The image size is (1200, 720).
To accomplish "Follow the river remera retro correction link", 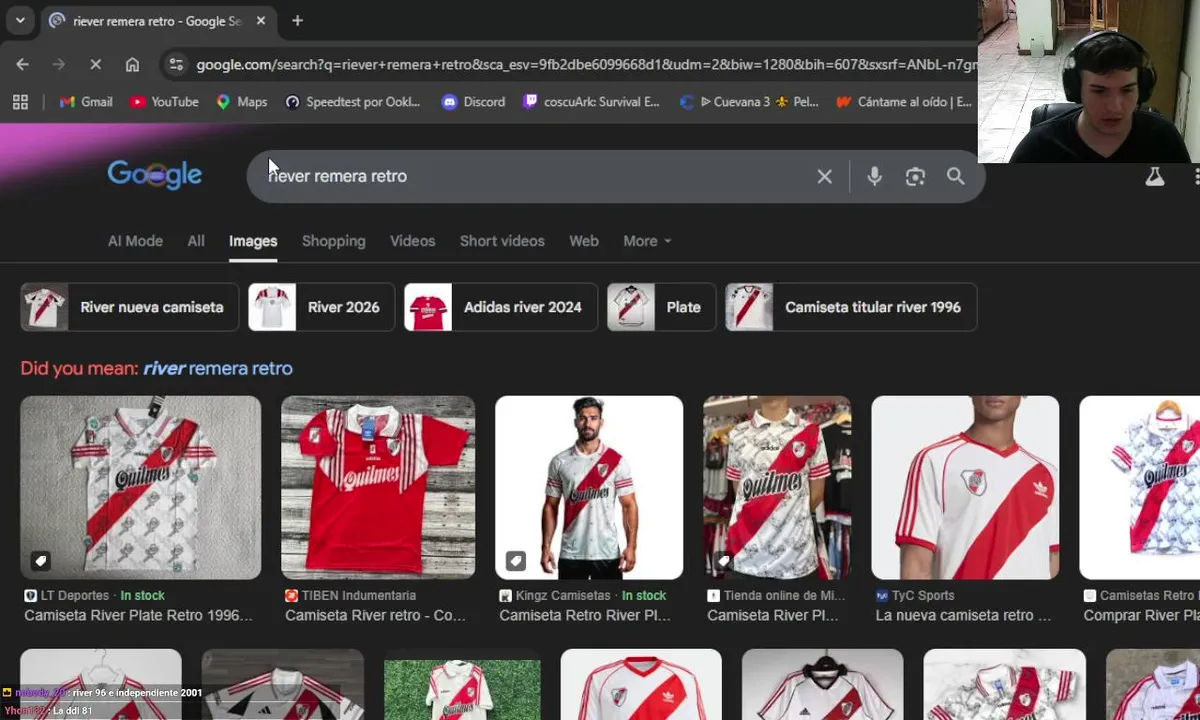I will [x=217, y=368].
